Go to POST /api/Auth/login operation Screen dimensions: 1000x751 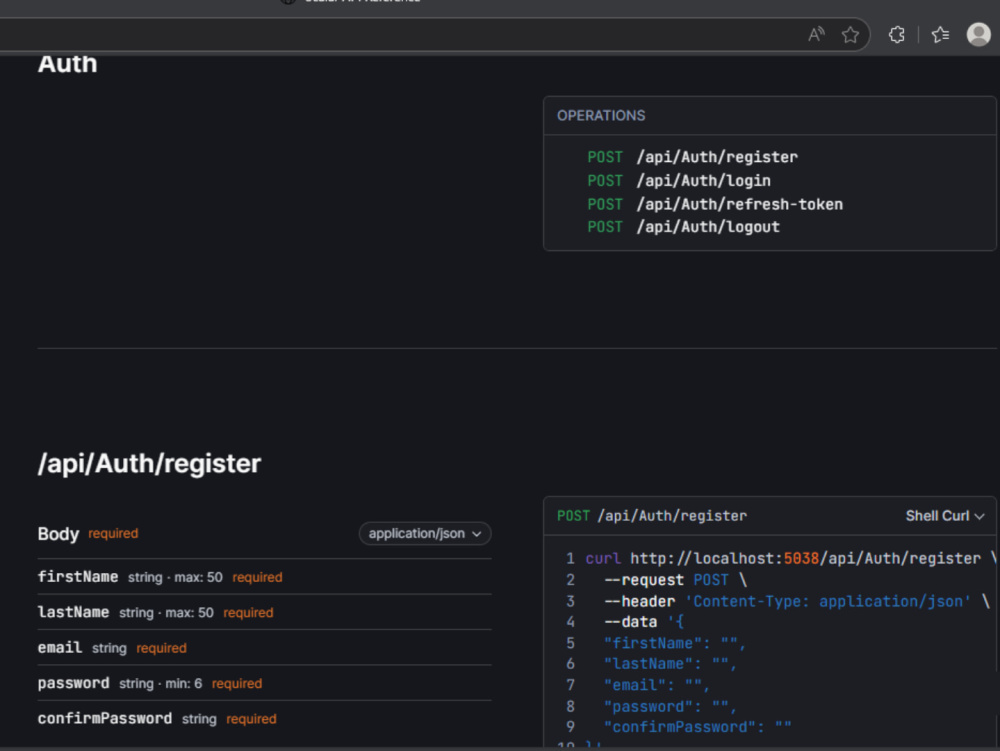pyautogui.click(x=679, y=180)
